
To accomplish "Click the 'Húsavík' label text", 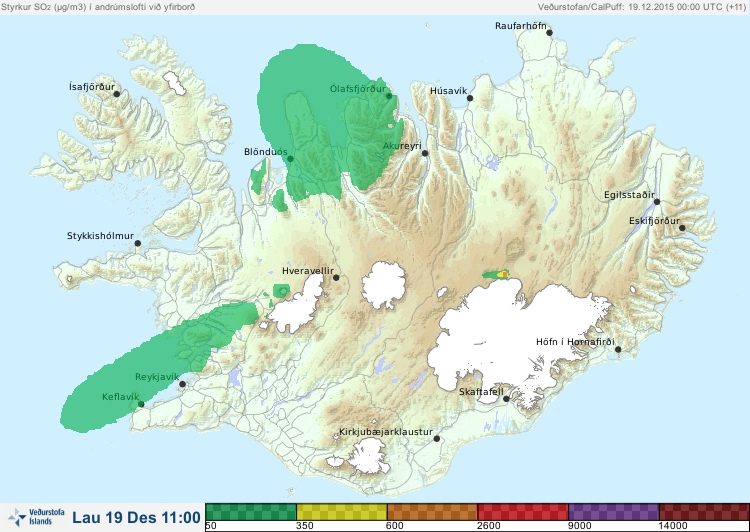I will coord(449,91).
